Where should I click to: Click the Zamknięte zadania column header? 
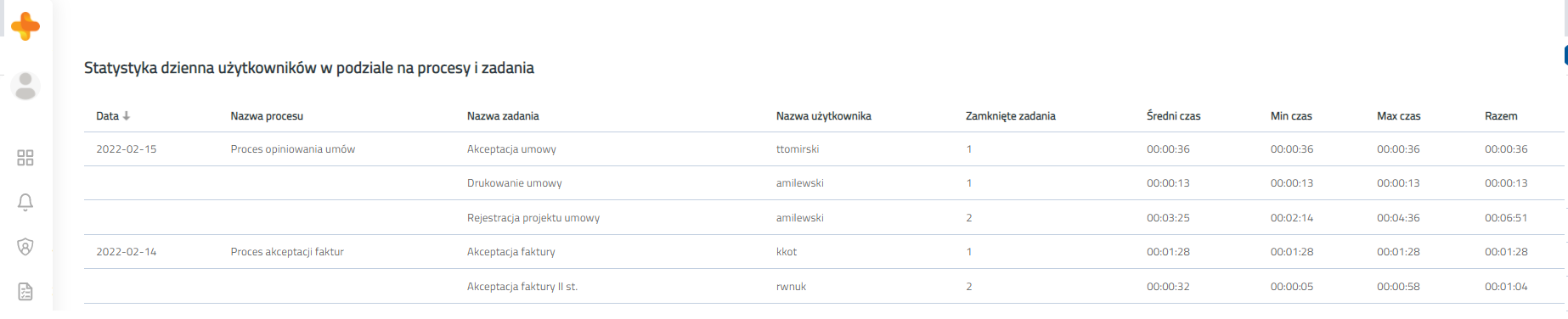(1010, 116)
